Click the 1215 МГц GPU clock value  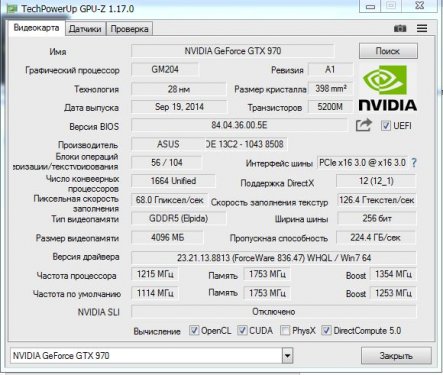pyautogui.click(x=155, y=274)
